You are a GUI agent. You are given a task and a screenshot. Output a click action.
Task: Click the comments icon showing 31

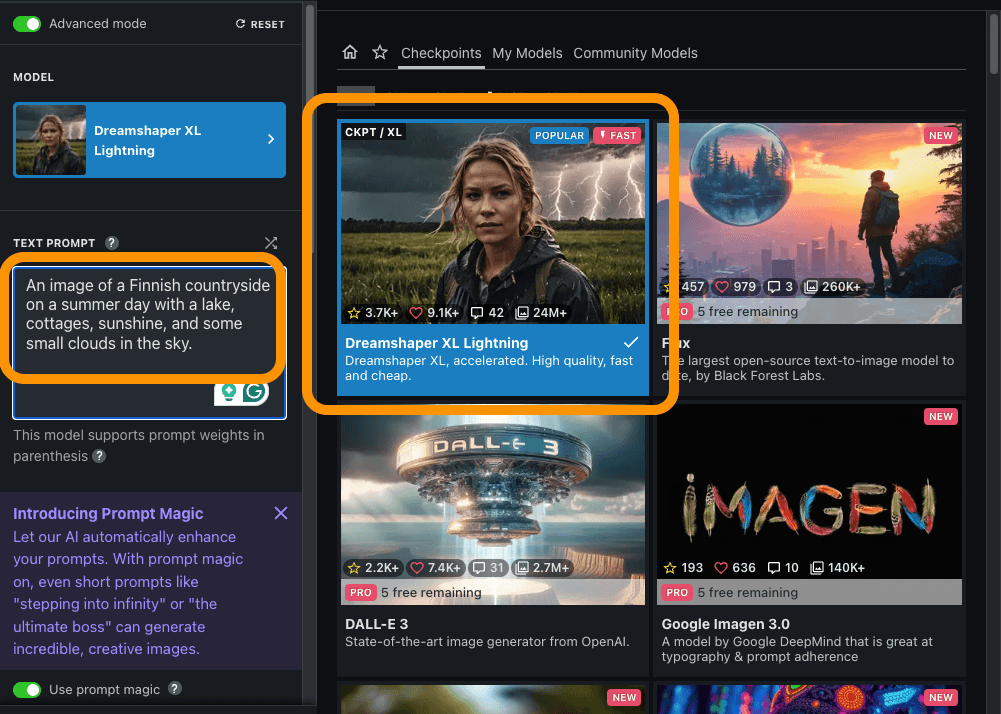click(479, 568)
